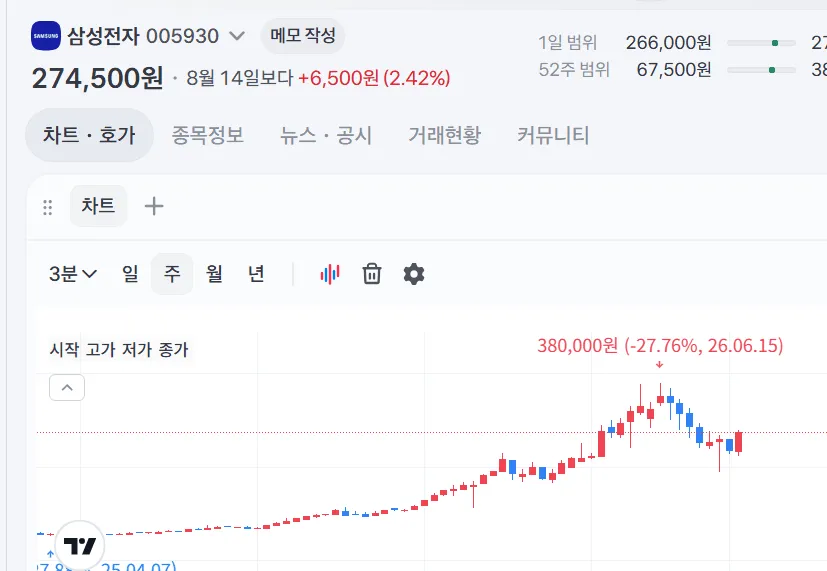
Task: Click the 1일 범위 low value 266,000원
Action: pos(669,43)
